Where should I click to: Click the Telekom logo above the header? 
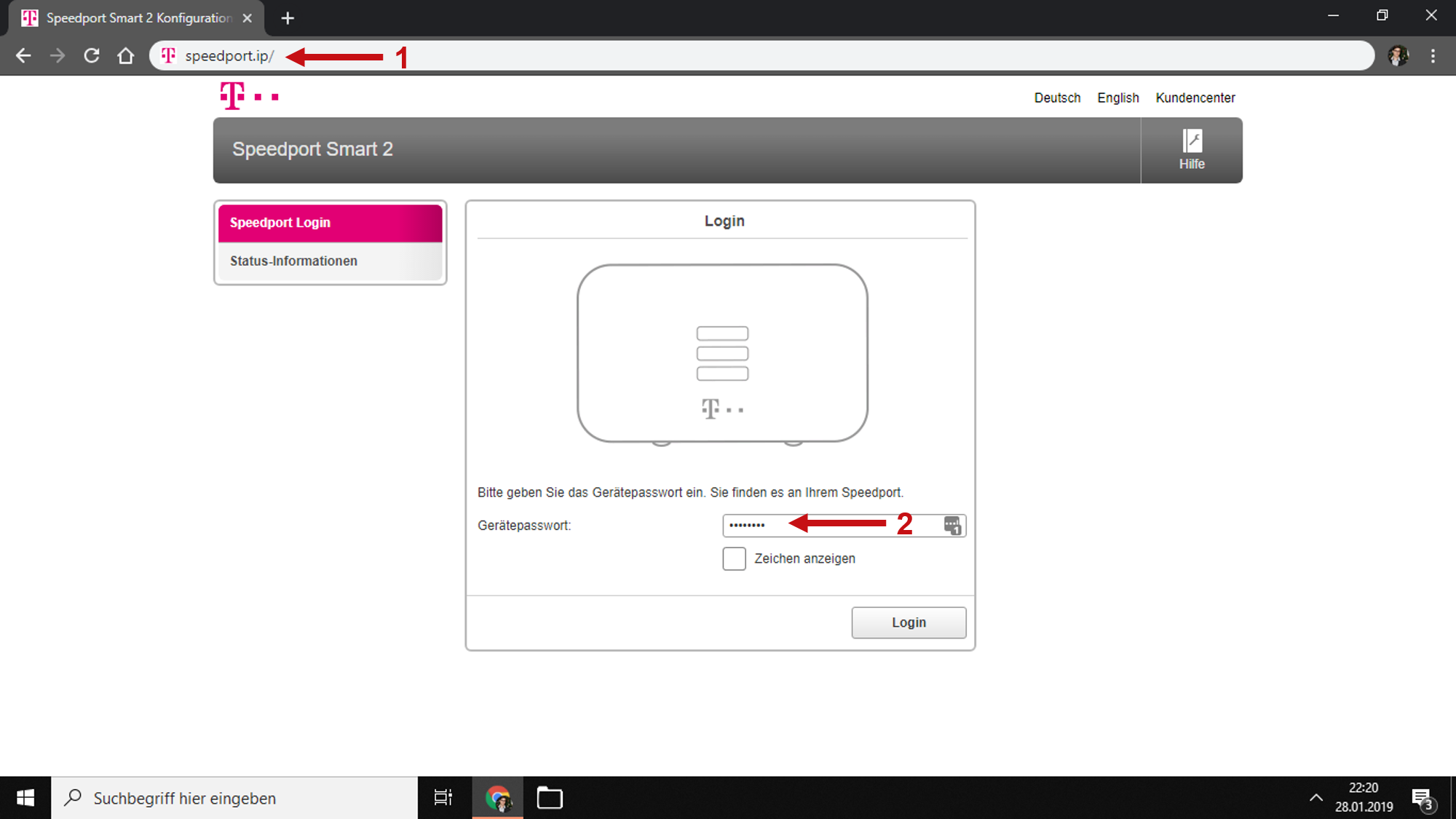(x=234, y=95)
